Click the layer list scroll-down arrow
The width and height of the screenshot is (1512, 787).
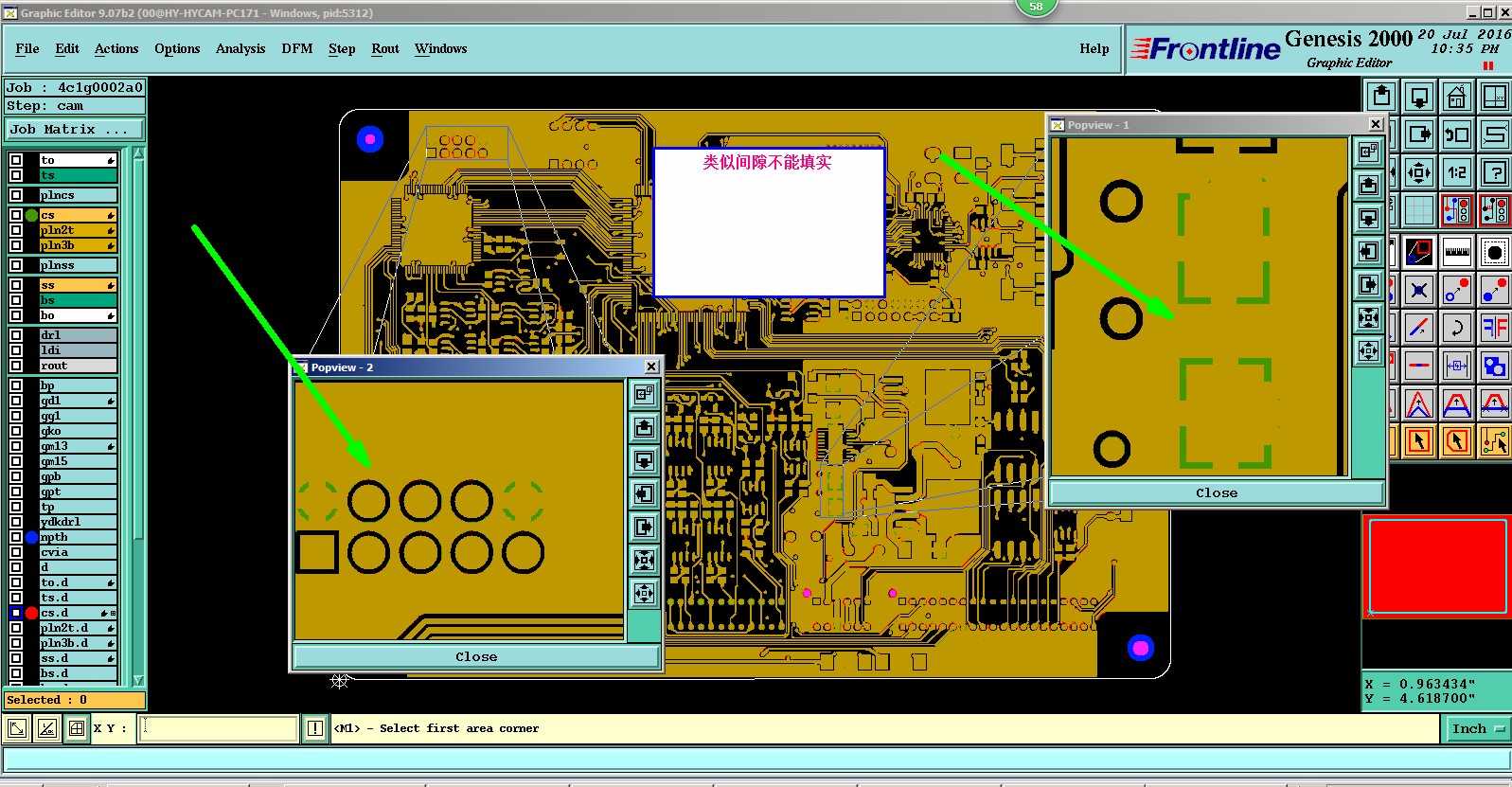point(138,680)
